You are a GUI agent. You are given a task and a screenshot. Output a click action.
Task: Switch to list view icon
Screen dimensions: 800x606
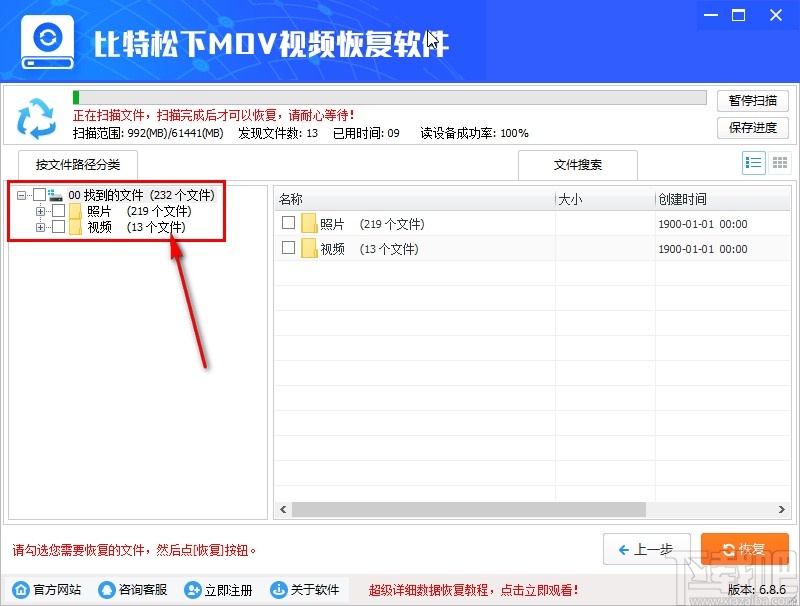pos(753,163)
